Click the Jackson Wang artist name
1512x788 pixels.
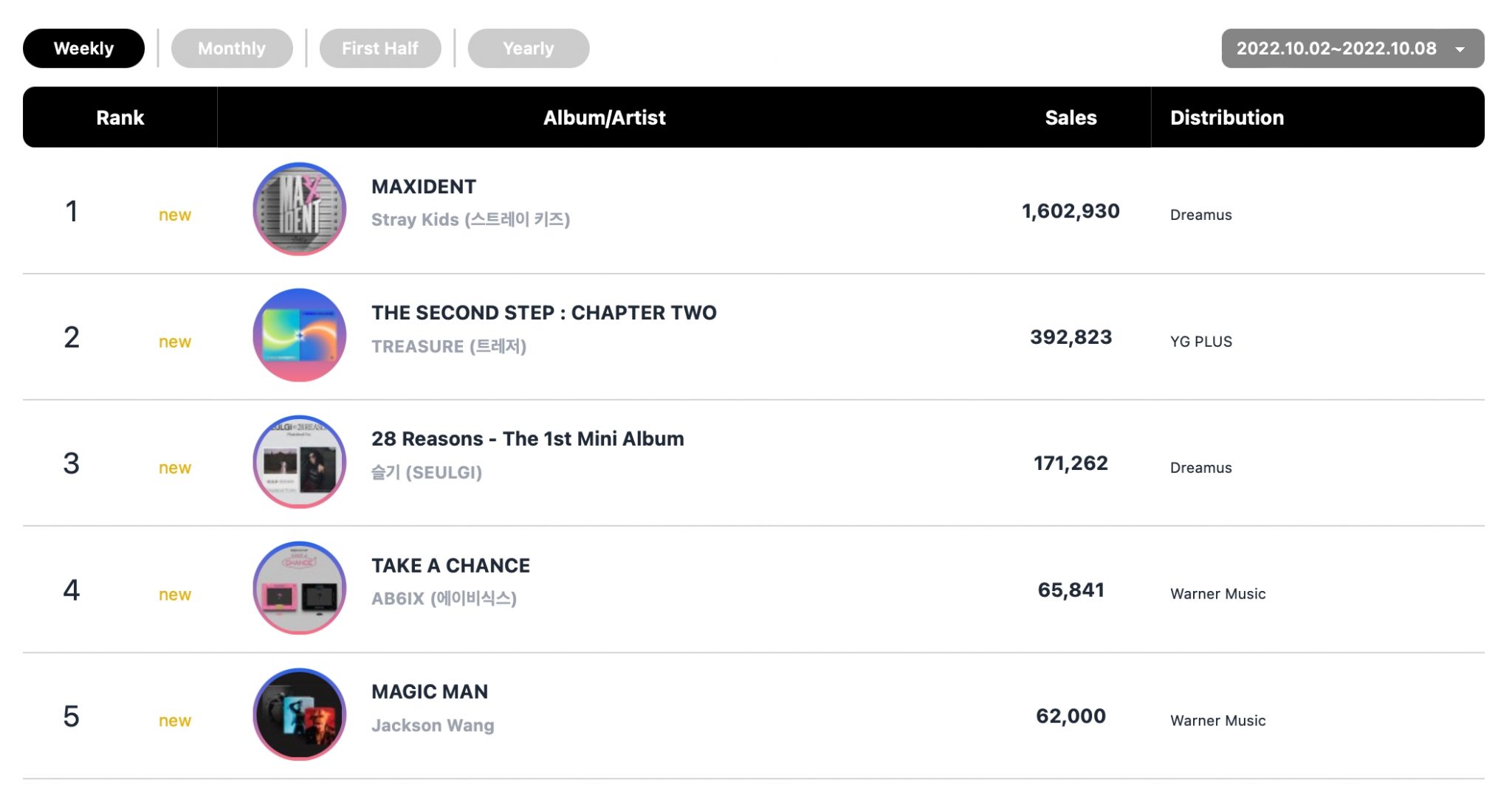[x=432, y=725]
